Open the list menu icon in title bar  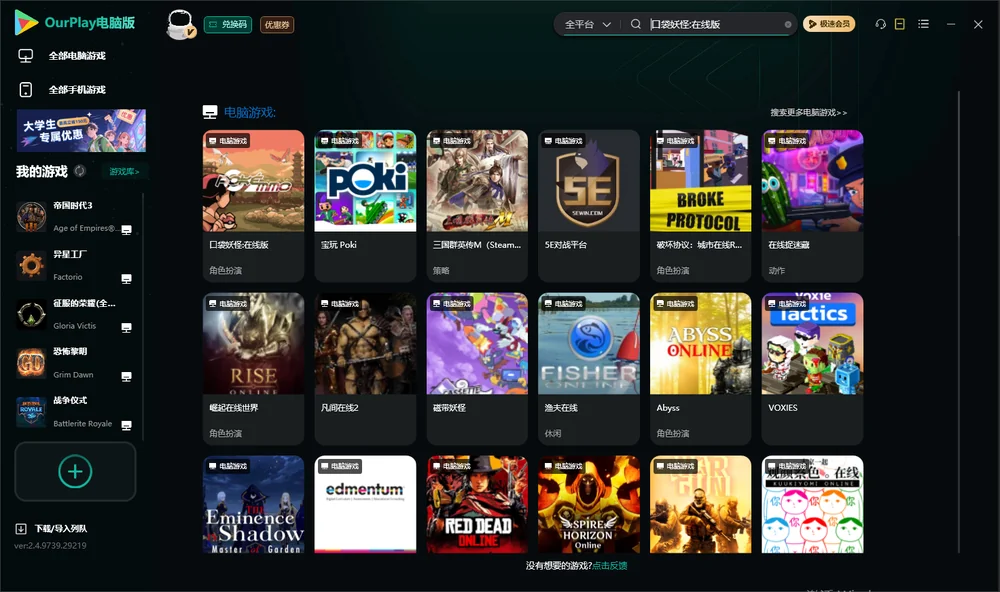[923, 24]
